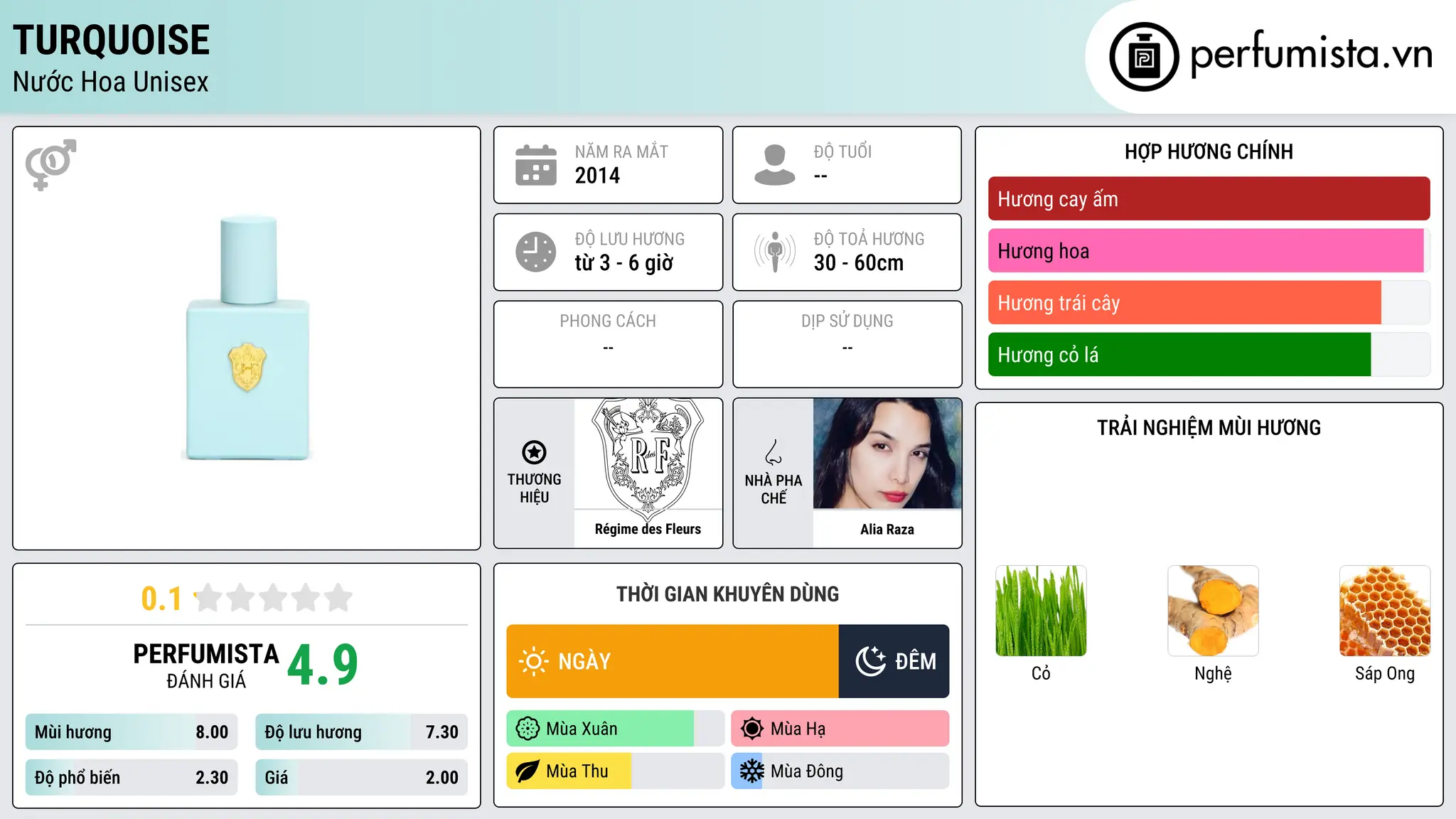Click the calendar icon beside Năm ra mắt

[x=536, y=165]
